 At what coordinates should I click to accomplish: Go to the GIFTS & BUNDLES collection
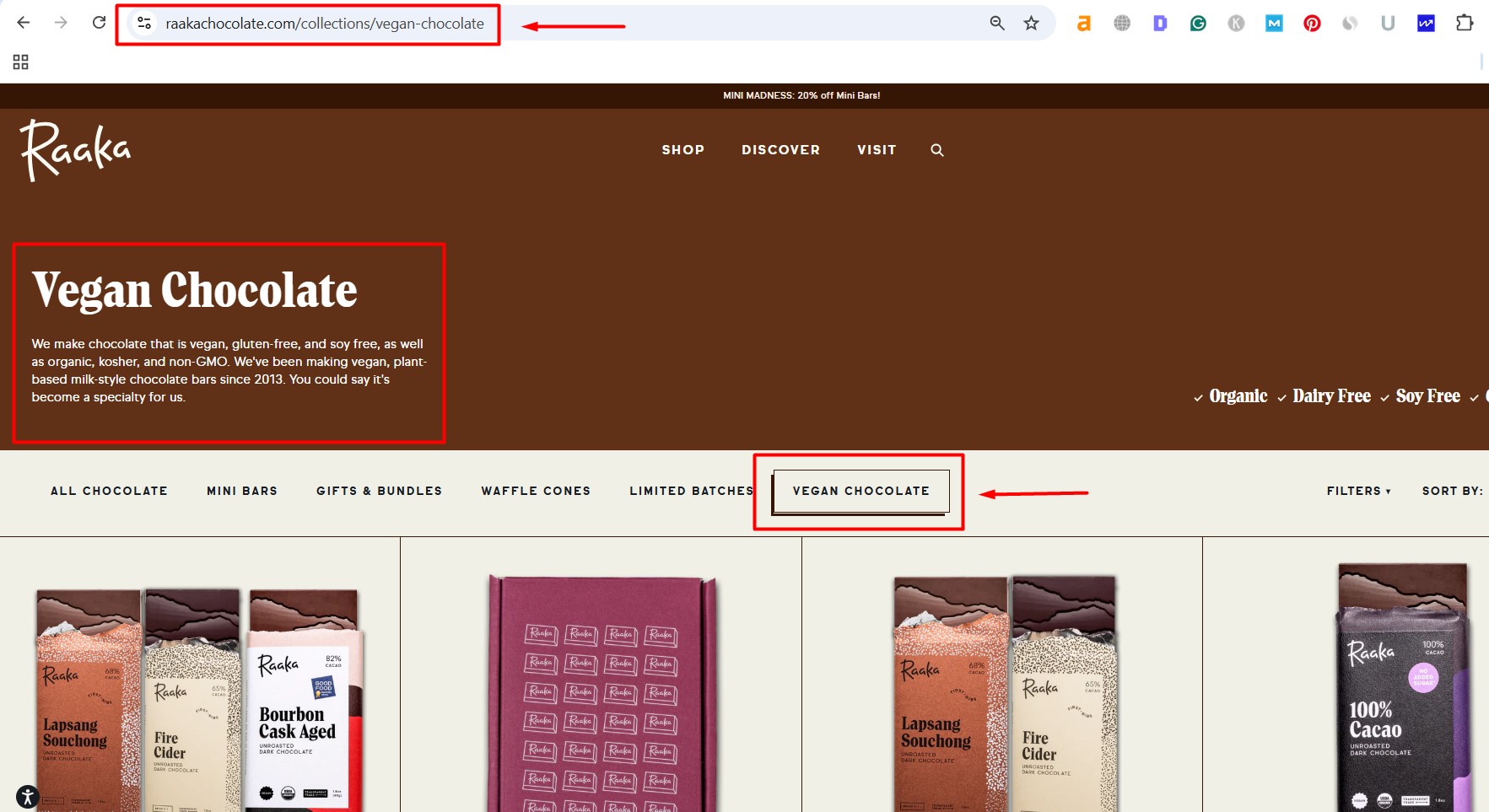[x=379, y=491]
